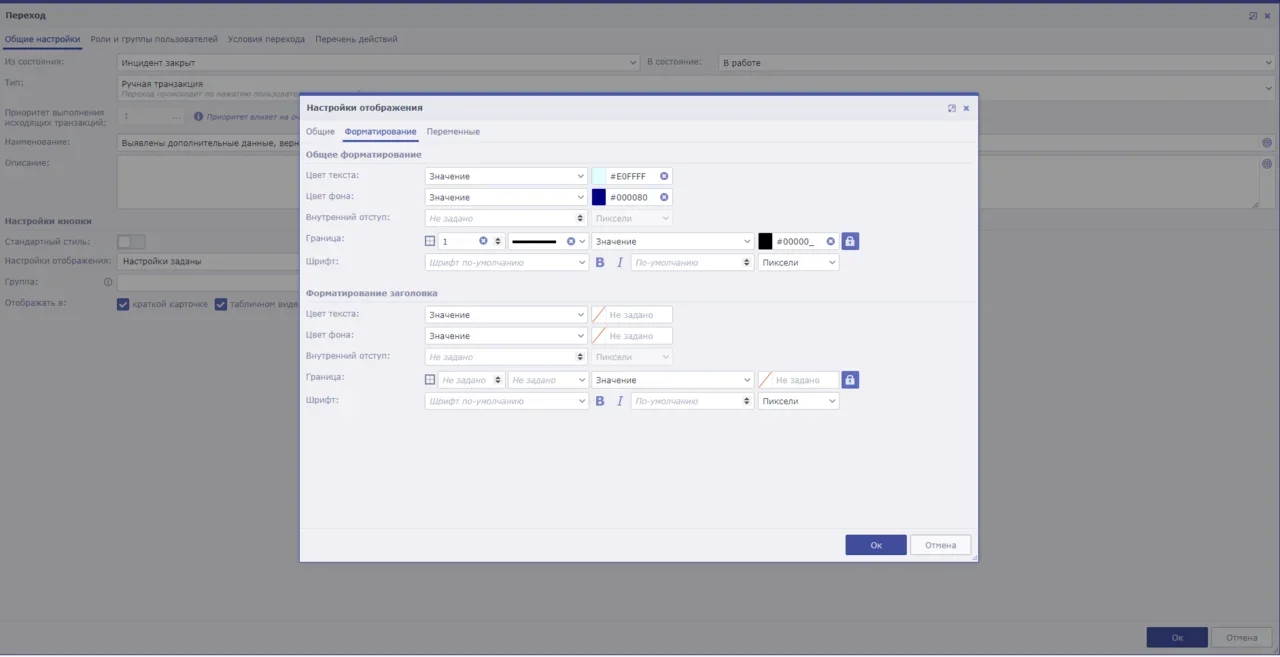Open the dark blue #000080 background color swatch
This screenshot has height=657, width=1280.
pos(599,197)
